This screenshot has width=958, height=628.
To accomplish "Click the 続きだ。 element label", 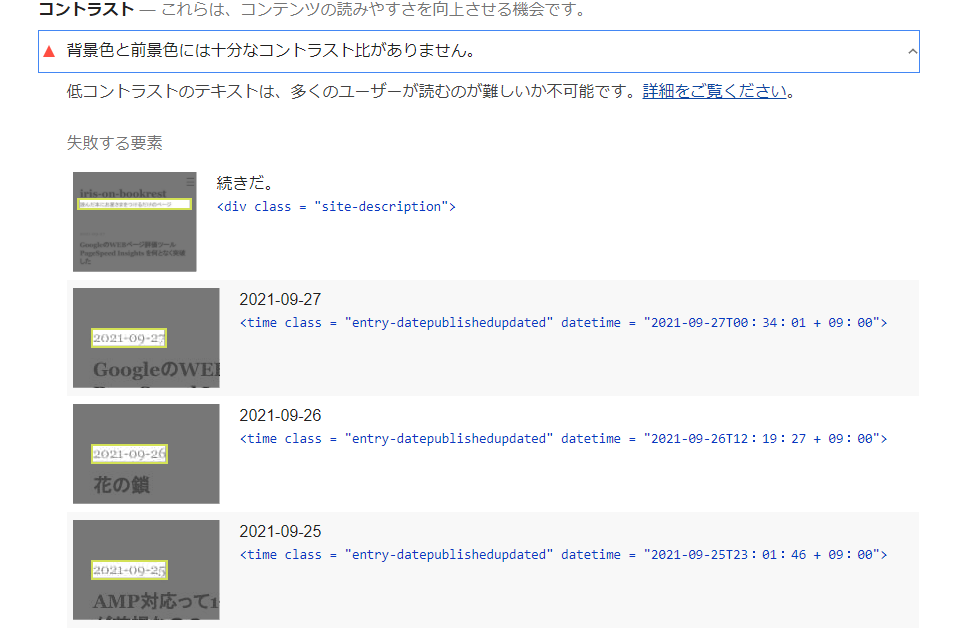I will [245, 184].
